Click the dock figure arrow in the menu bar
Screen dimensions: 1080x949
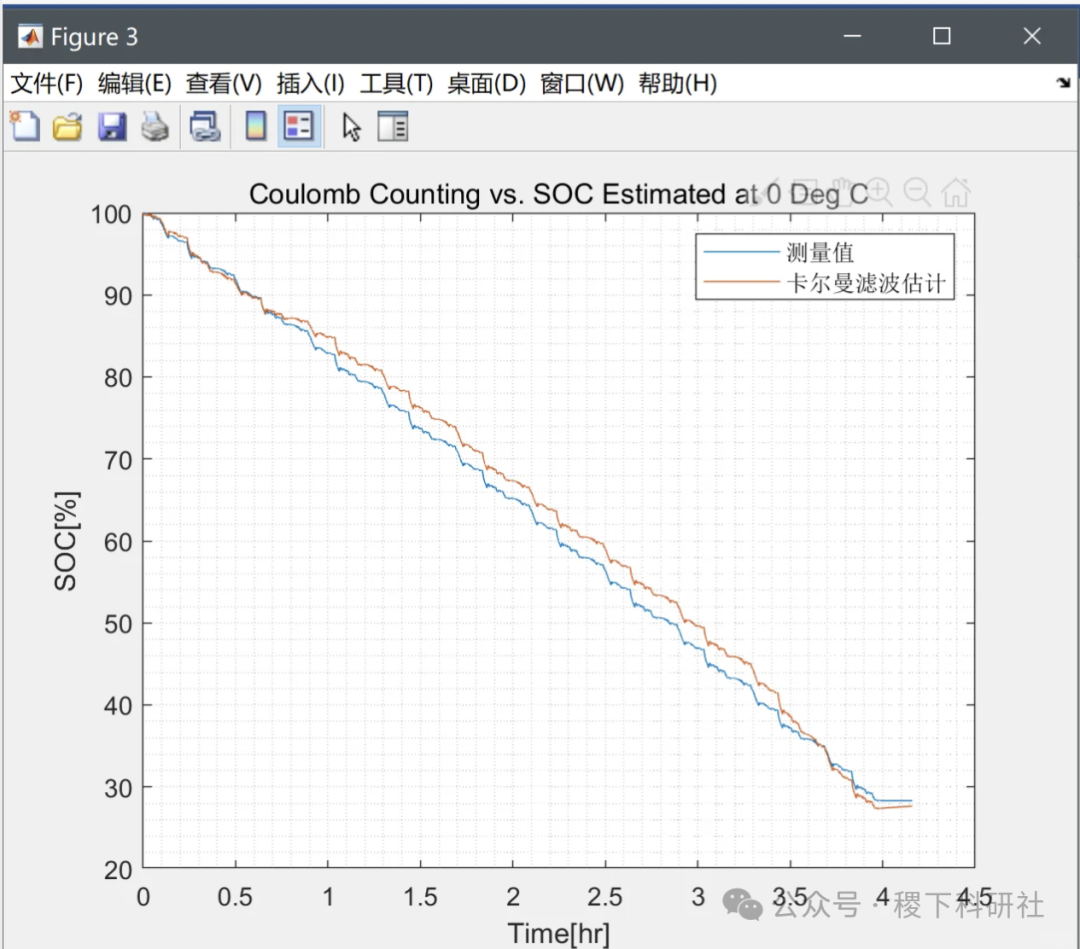click(1063, 83)
